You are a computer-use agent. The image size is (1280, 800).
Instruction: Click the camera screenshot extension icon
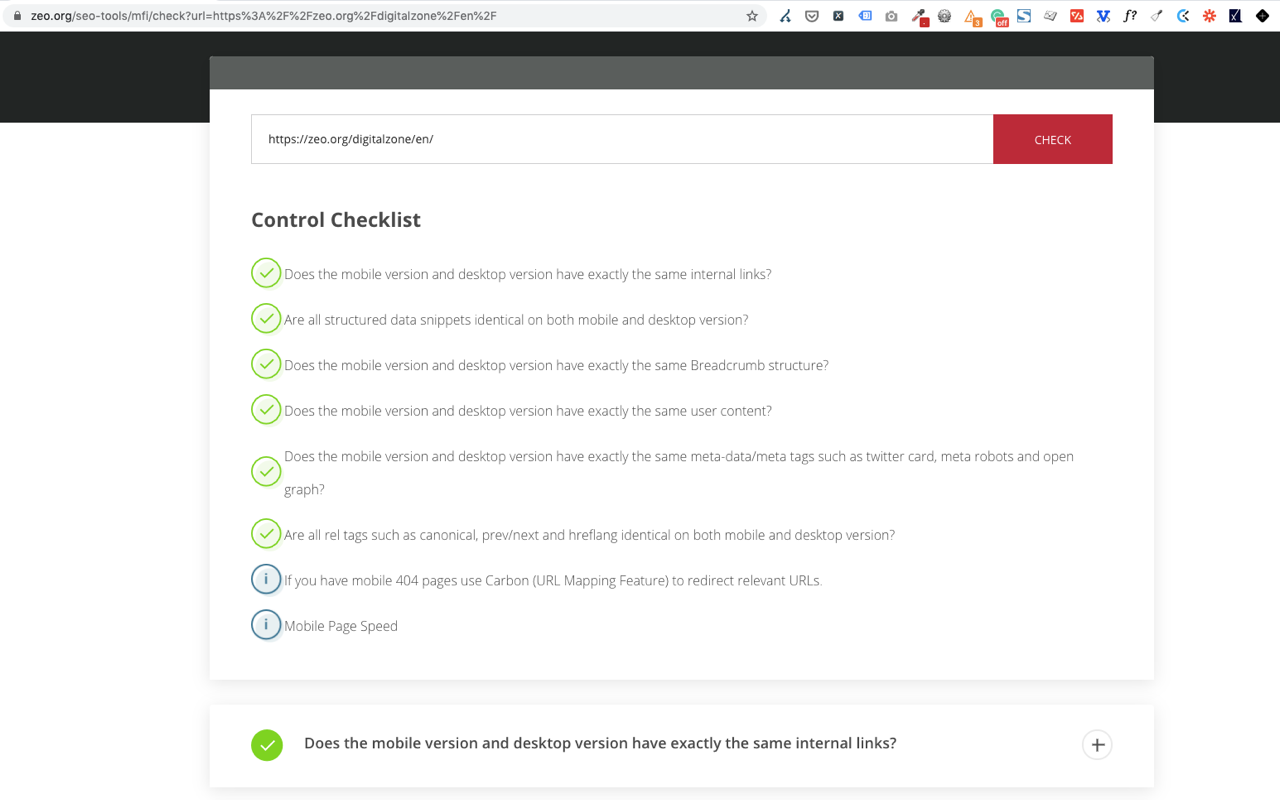(x=891, y=16)
